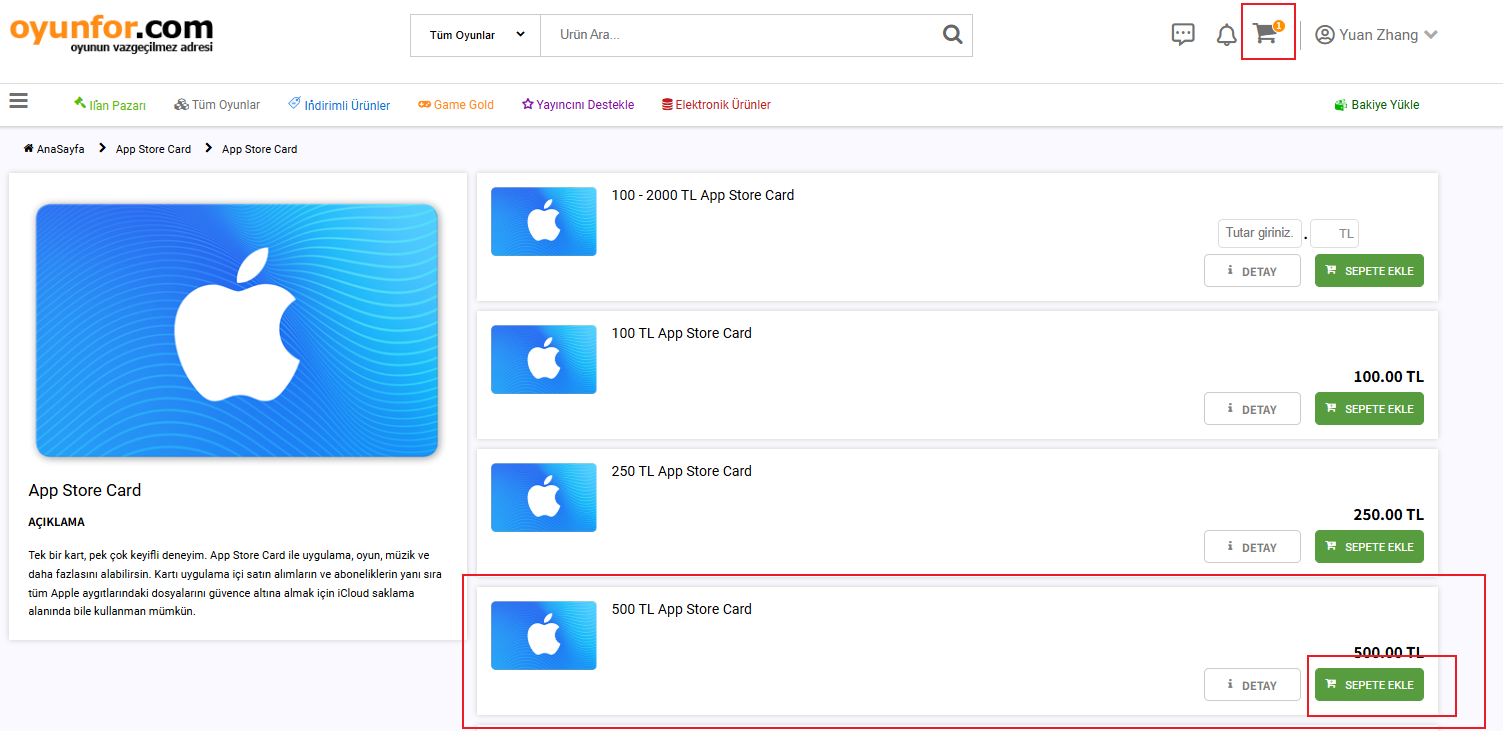Click the Elektronik Ürünler stack icon
Screen dimensions: 1503x731
tap(667, 104)
